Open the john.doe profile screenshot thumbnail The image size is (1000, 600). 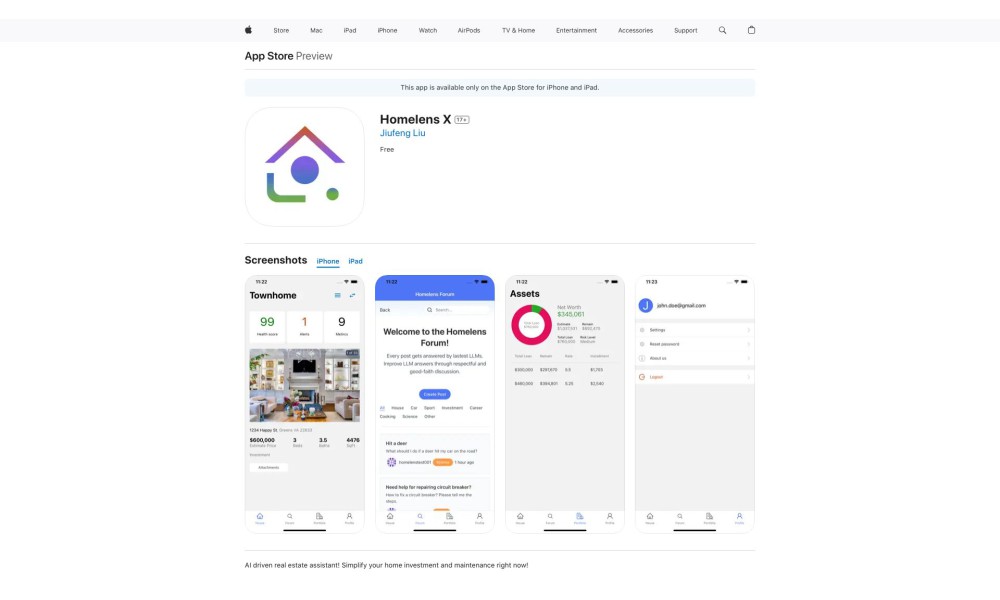[695, 404]
